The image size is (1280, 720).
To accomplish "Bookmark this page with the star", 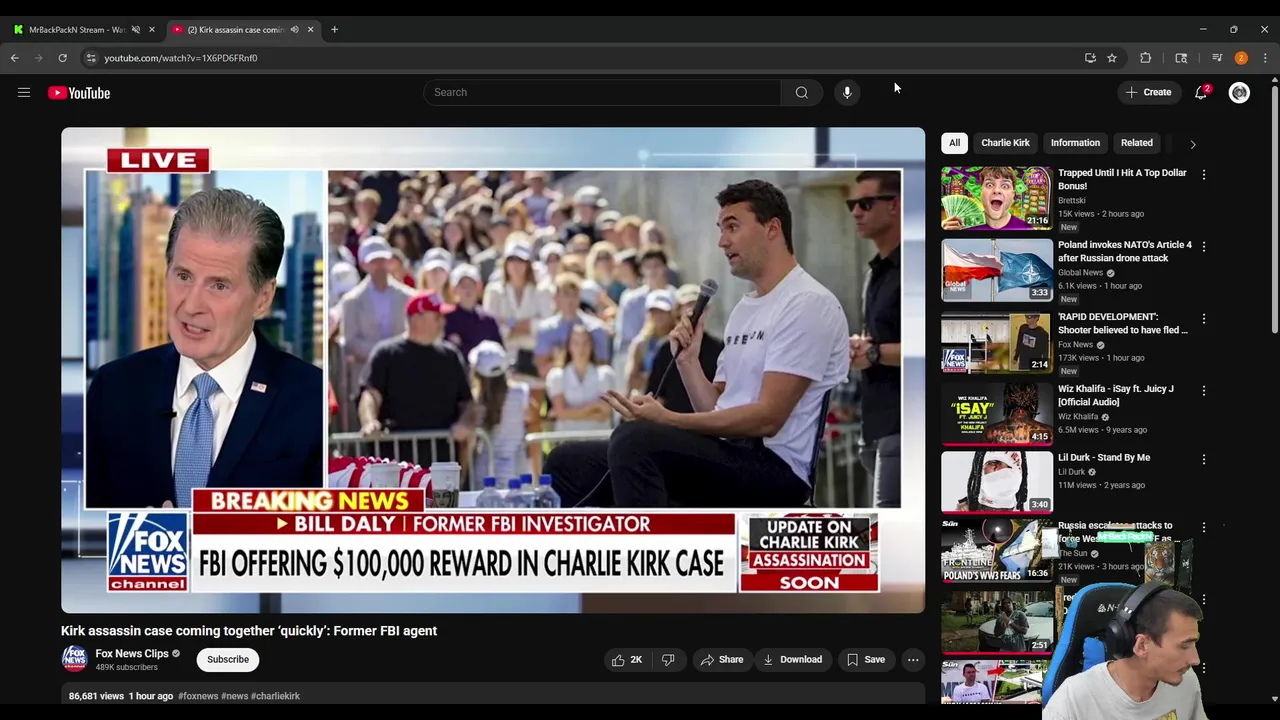I will coord(1112,58).
